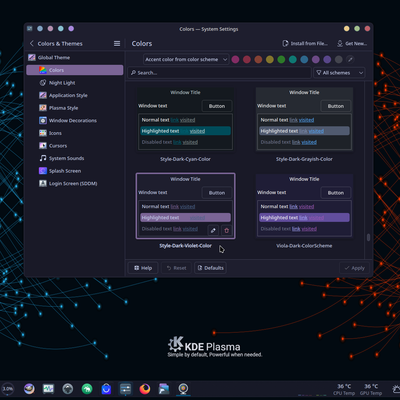
Task: Choose the green accent color
Action: pos(281,59)
